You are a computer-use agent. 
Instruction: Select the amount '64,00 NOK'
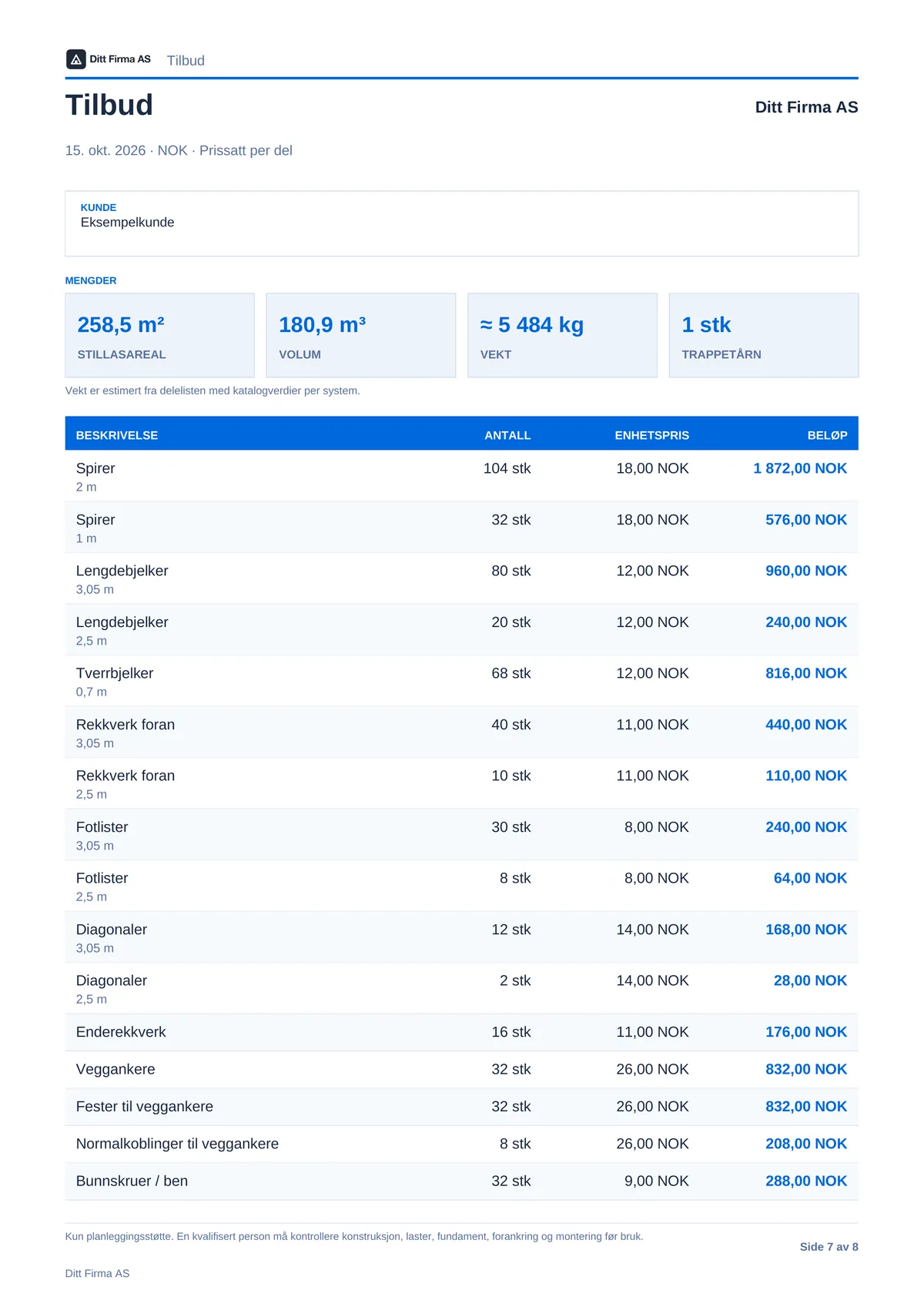point(810,878)
